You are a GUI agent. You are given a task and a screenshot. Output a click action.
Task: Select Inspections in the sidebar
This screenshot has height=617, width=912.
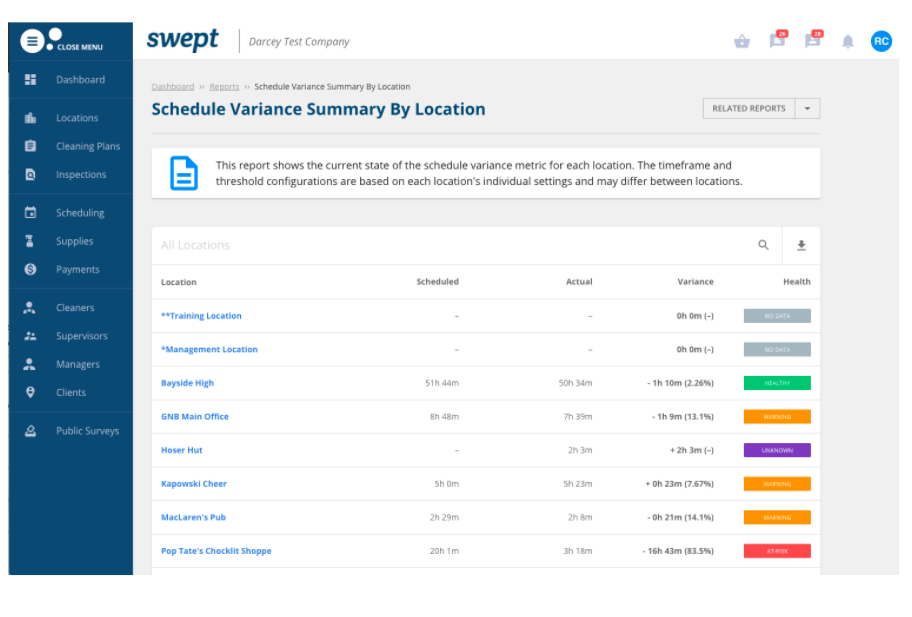tap(81, 174)
